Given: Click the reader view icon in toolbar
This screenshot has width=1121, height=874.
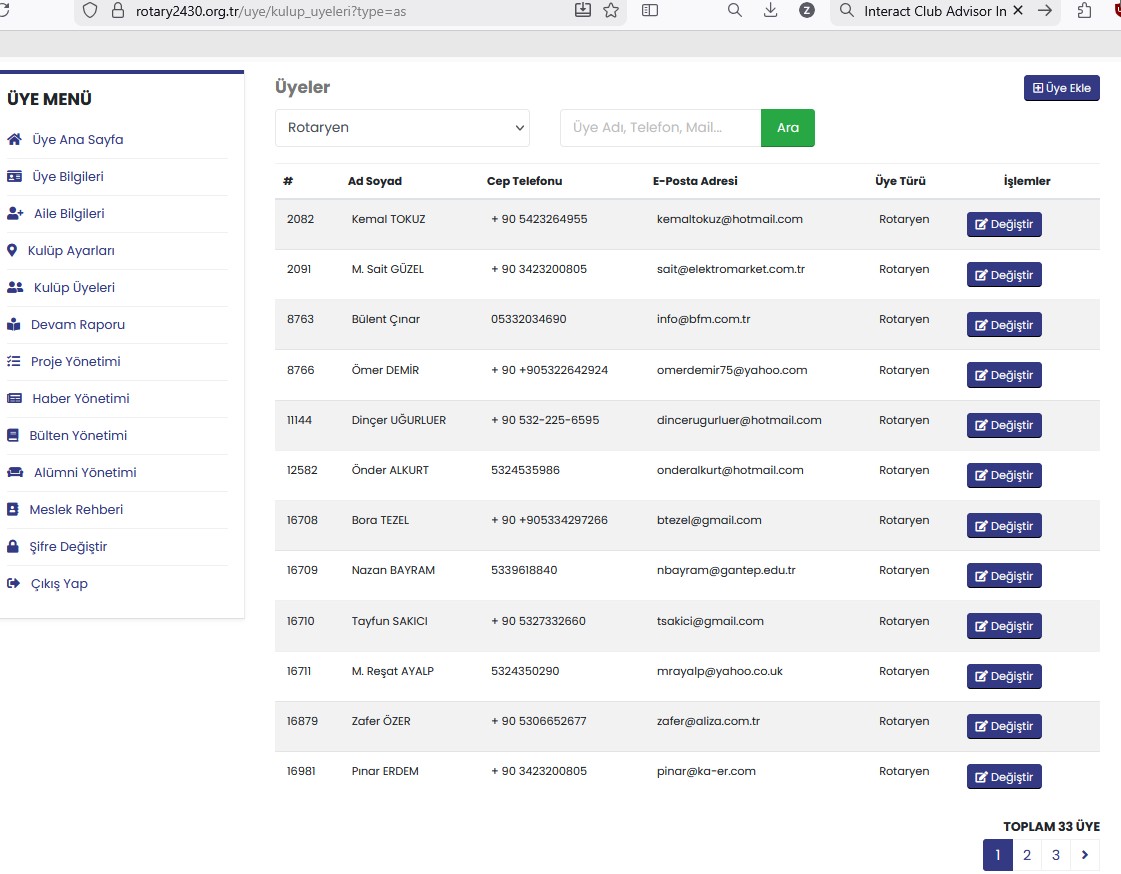Looking at the screenshot, I should (650, 11).
